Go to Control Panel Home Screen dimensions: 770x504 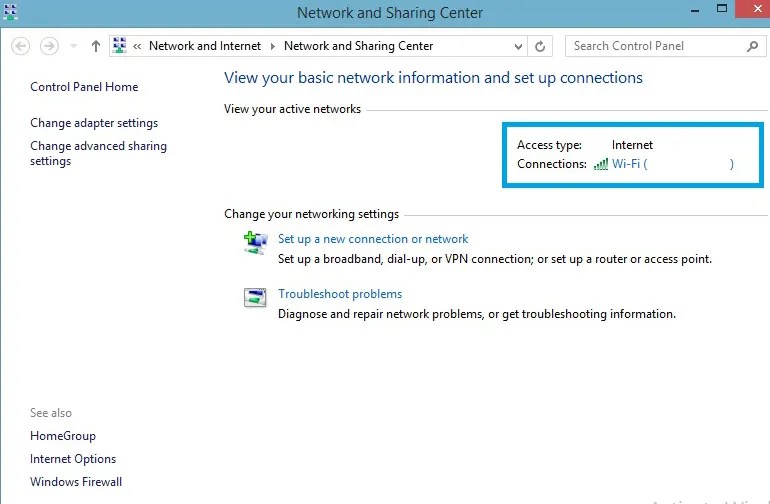click(84, 87)
